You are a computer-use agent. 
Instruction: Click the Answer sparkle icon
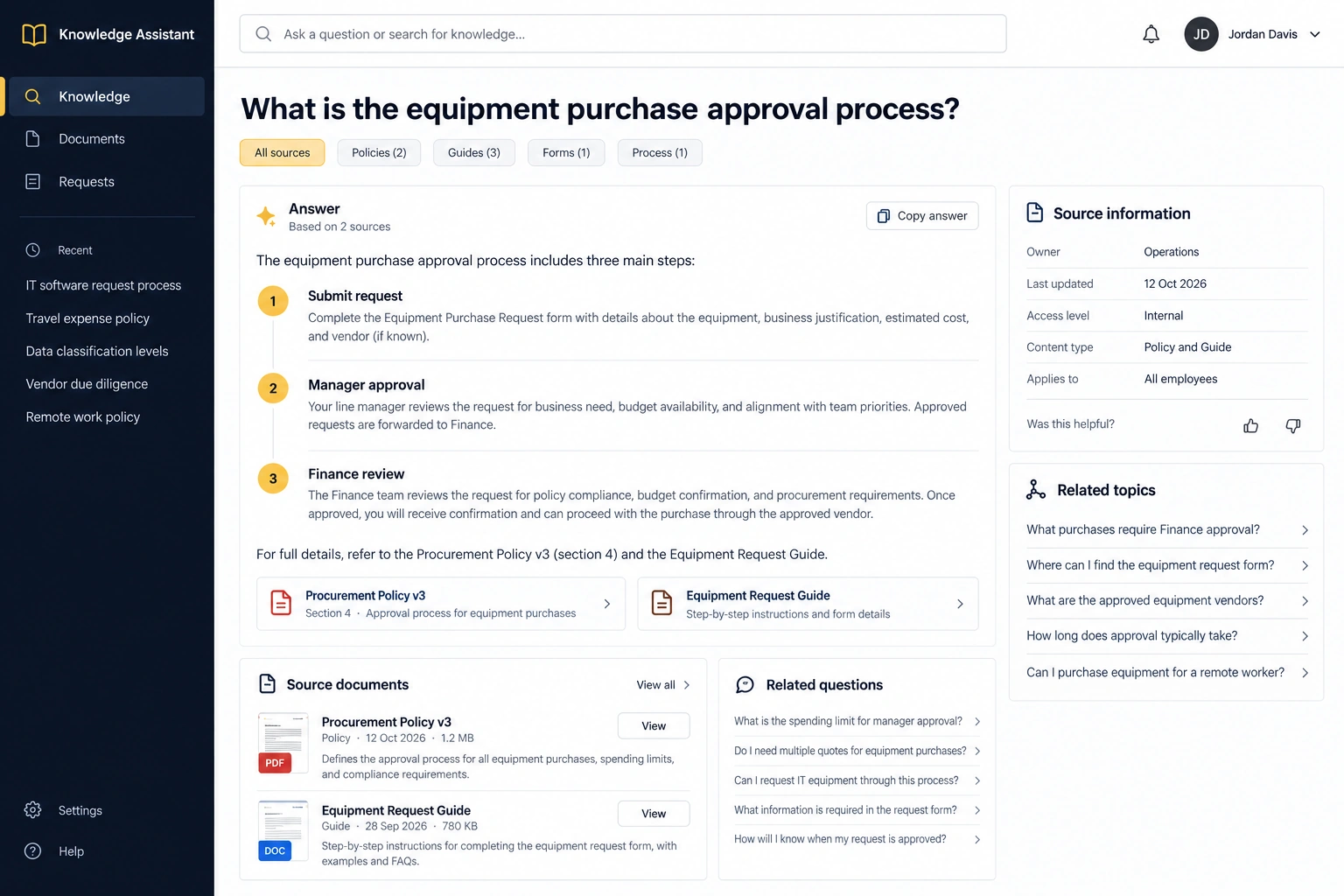266,216
